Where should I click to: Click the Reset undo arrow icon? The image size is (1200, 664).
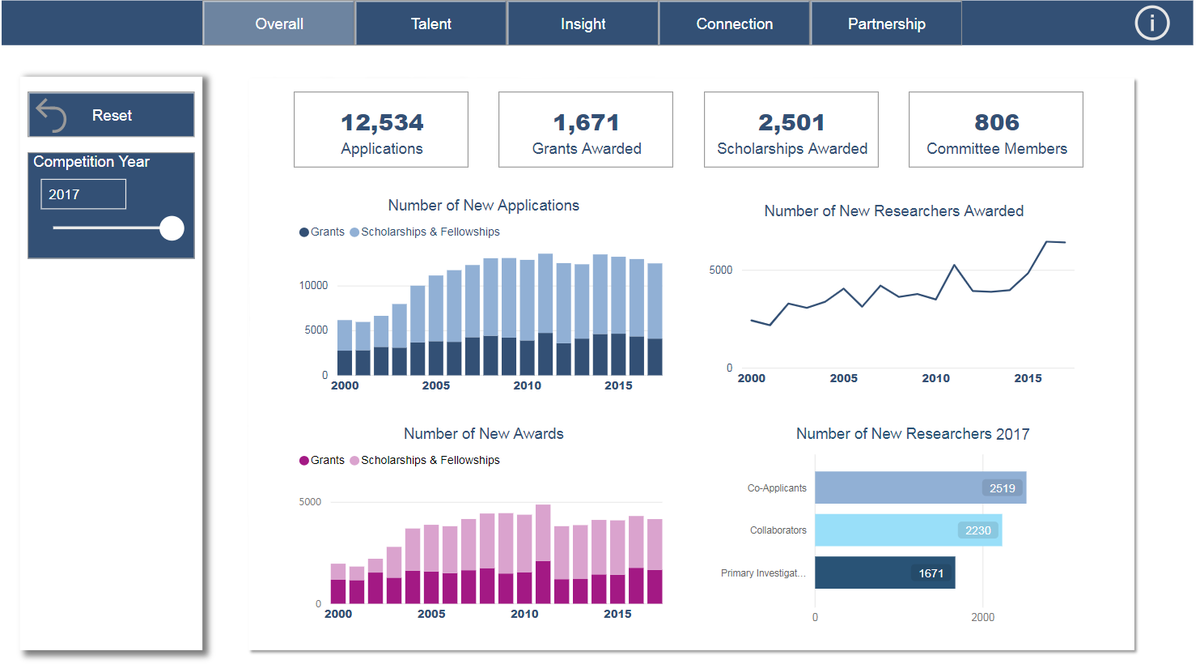(50, 116)
